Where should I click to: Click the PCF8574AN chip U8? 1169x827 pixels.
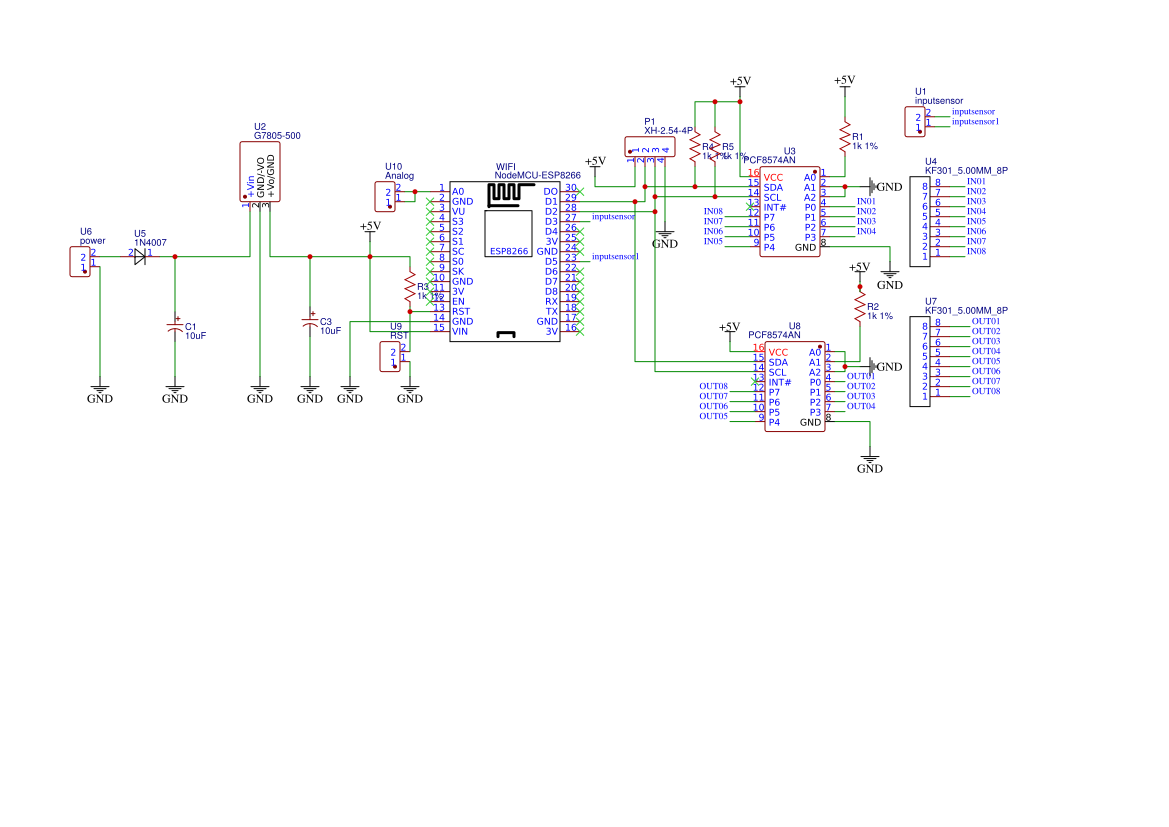click(793, 388)
